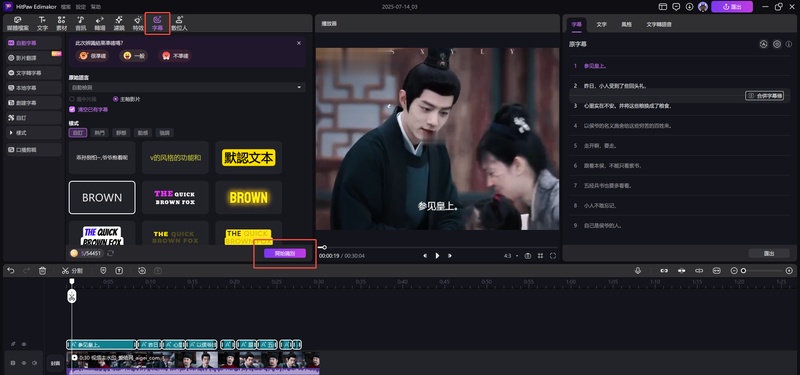800x375 pixels.
Task: Choose the glowing yellow BROWN style
Action: coord(248,197)
